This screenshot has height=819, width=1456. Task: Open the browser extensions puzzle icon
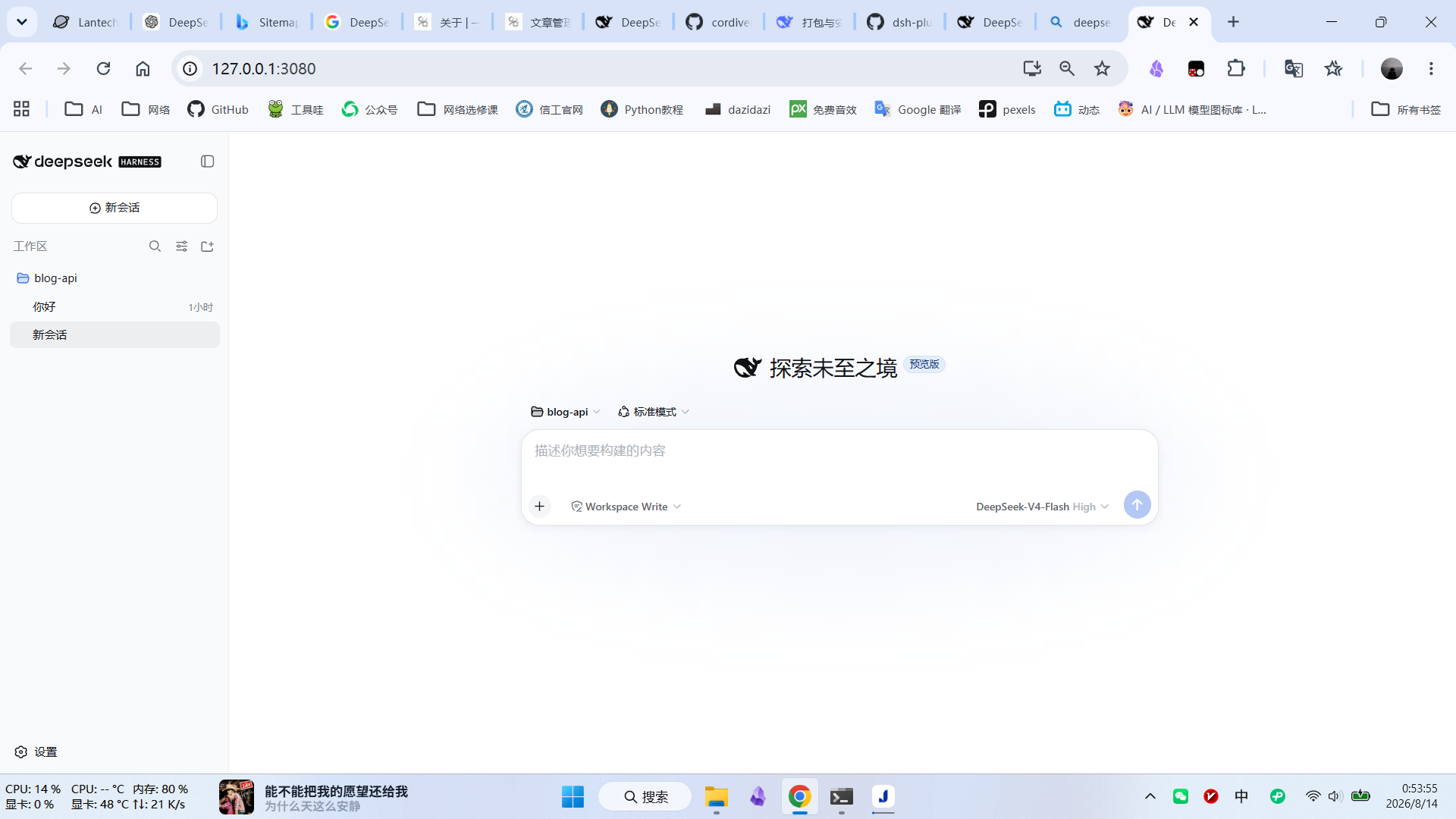point(1236,68)
